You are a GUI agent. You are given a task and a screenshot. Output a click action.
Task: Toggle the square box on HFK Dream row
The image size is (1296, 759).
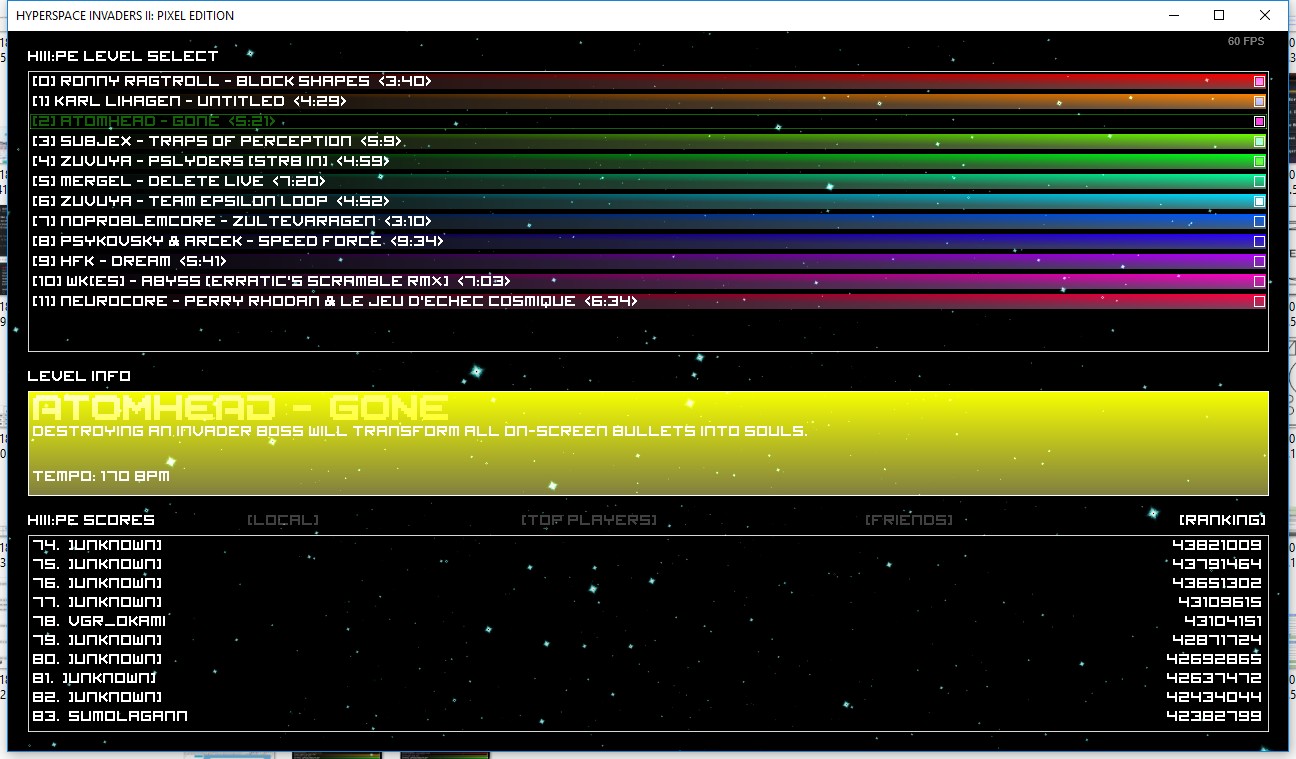[1259, 262]
